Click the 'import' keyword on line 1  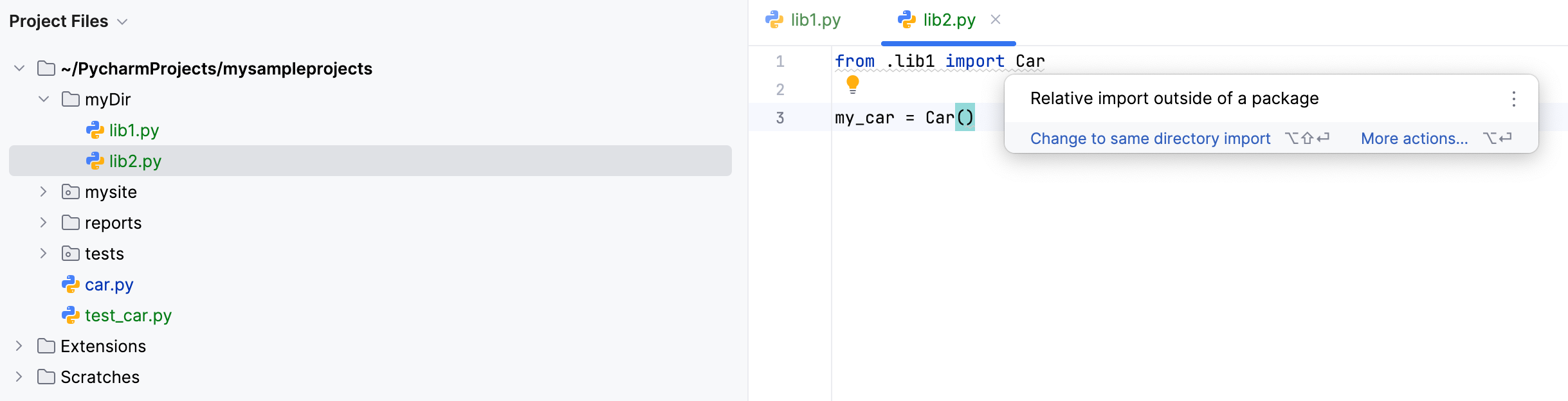[975, 61]
